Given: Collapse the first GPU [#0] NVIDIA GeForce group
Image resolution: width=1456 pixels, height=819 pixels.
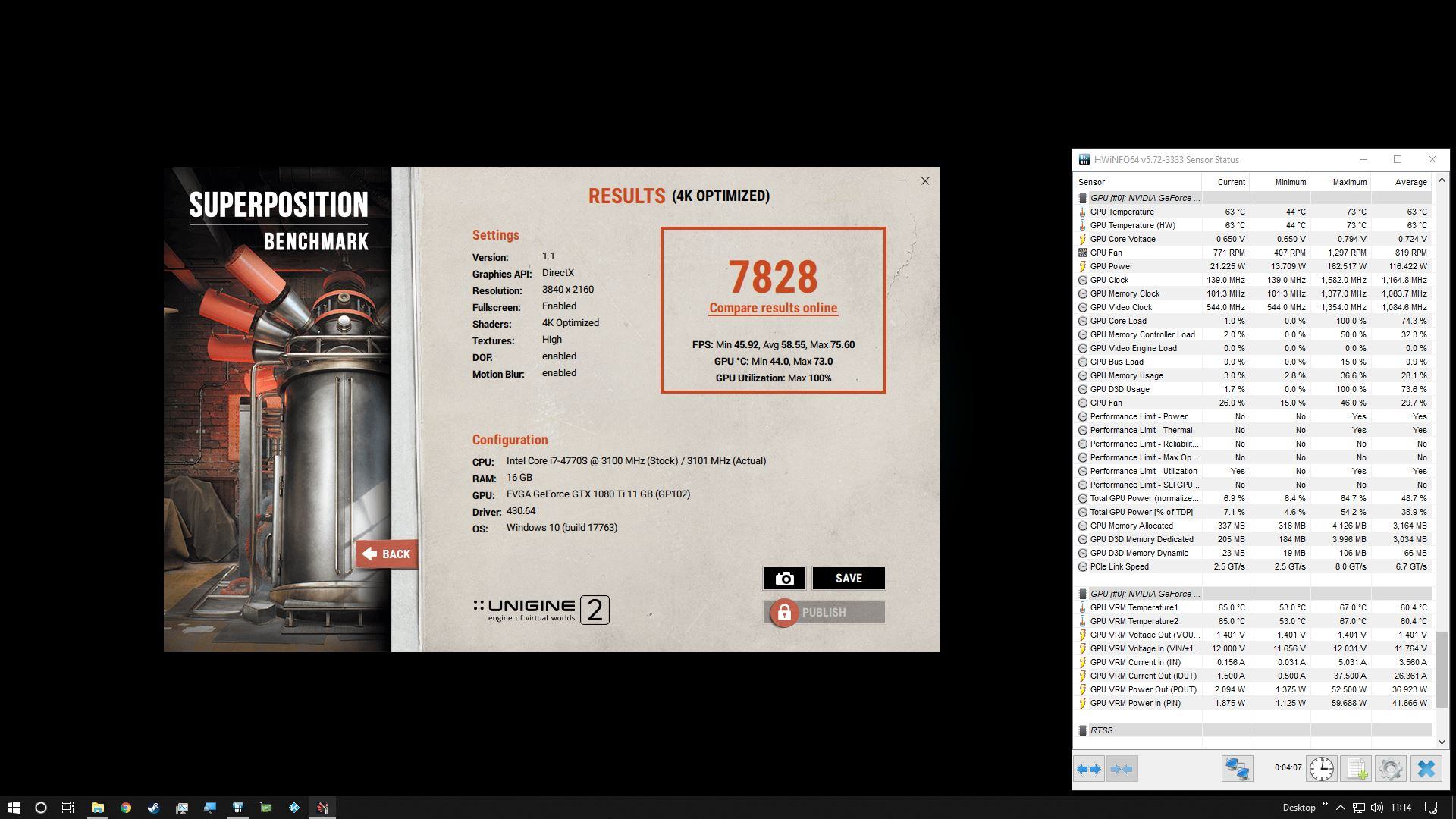Looking at the screenshot, I should tap(1144, 198).
